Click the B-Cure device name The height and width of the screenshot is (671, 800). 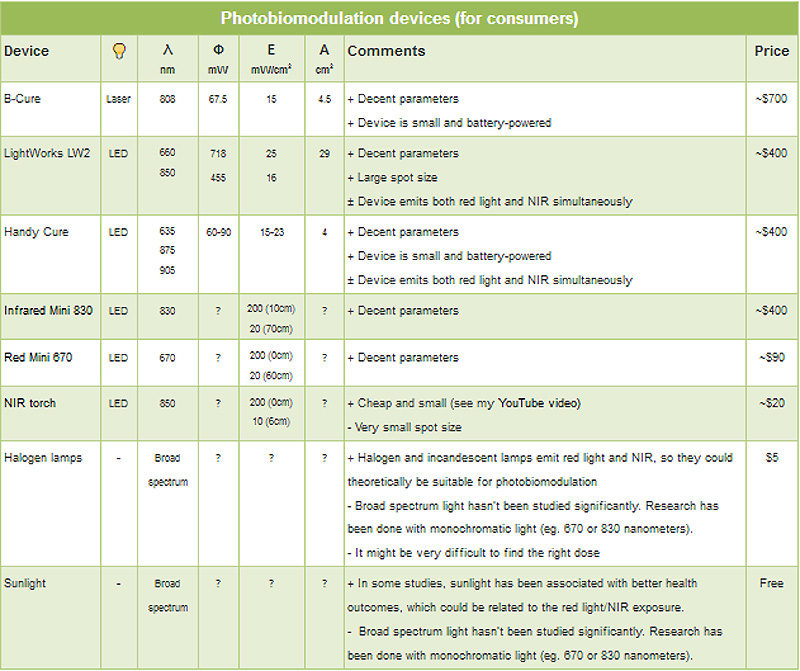(22, 98)
